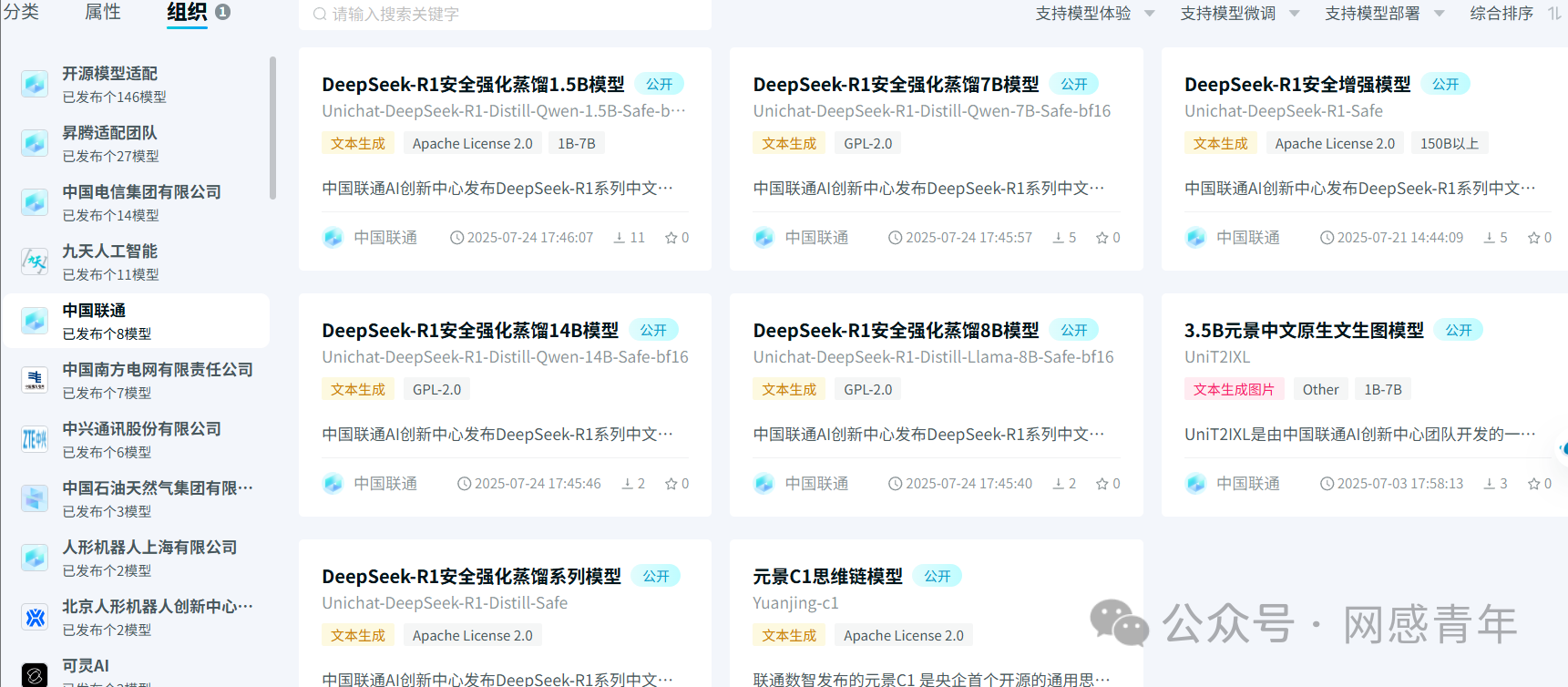
Task: Click the Other license tag
Action: 1320,389
